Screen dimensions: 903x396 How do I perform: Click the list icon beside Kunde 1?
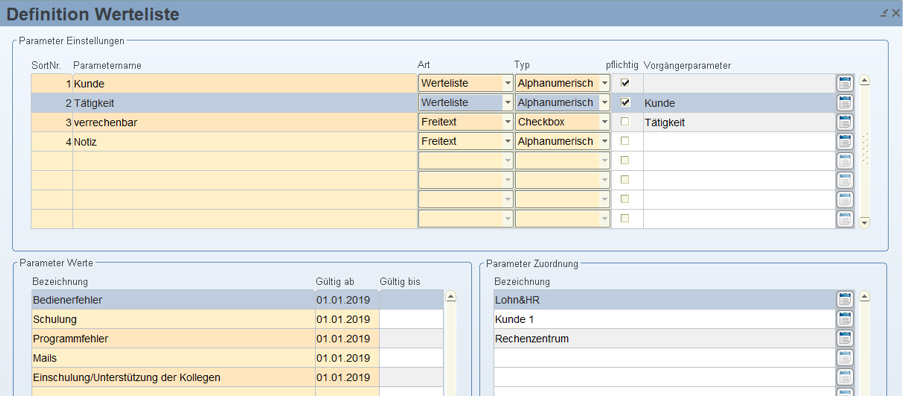coord(845,319)
